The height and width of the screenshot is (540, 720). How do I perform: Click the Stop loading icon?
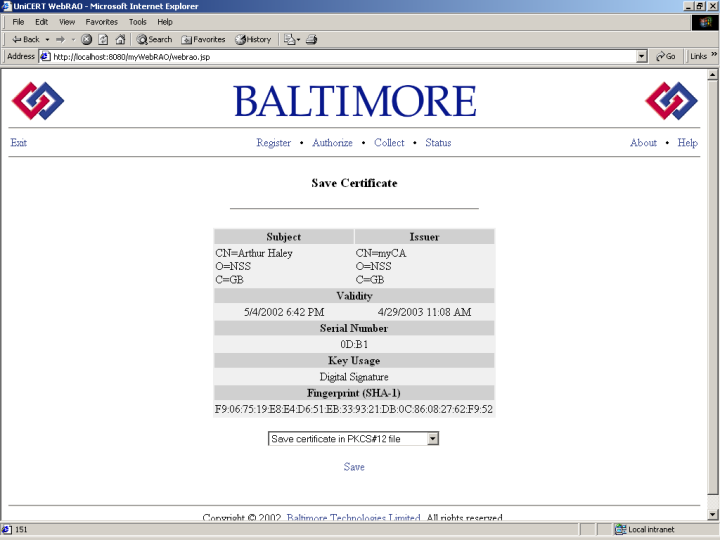tap(86, 39)
